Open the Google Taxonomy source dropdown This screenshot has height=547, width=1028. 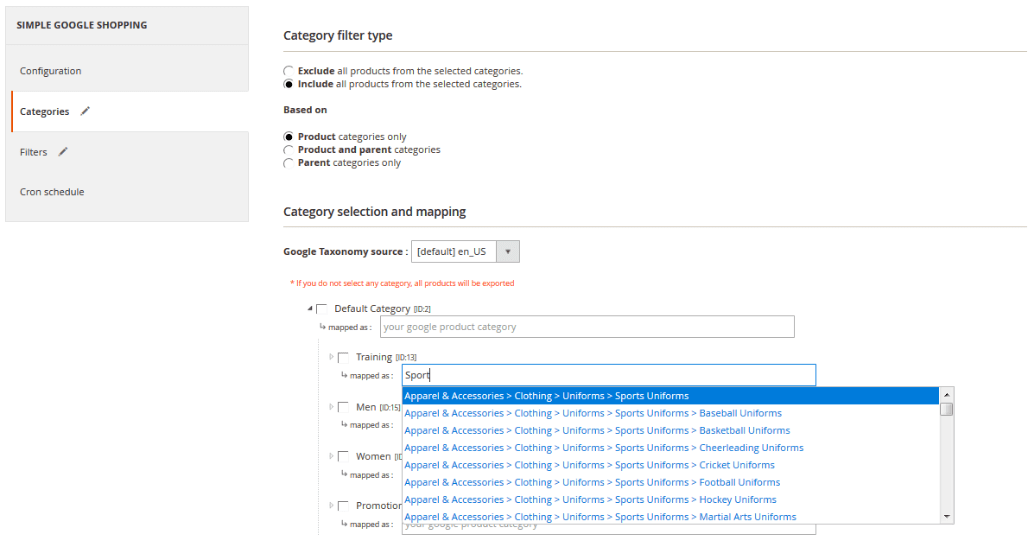point(465,252)
